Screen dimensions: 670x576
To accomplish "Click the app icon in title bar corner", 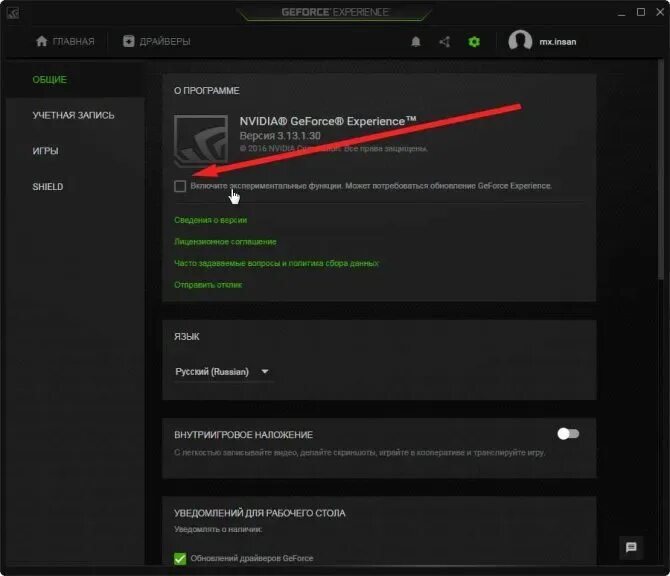I will tap(13, 13).
